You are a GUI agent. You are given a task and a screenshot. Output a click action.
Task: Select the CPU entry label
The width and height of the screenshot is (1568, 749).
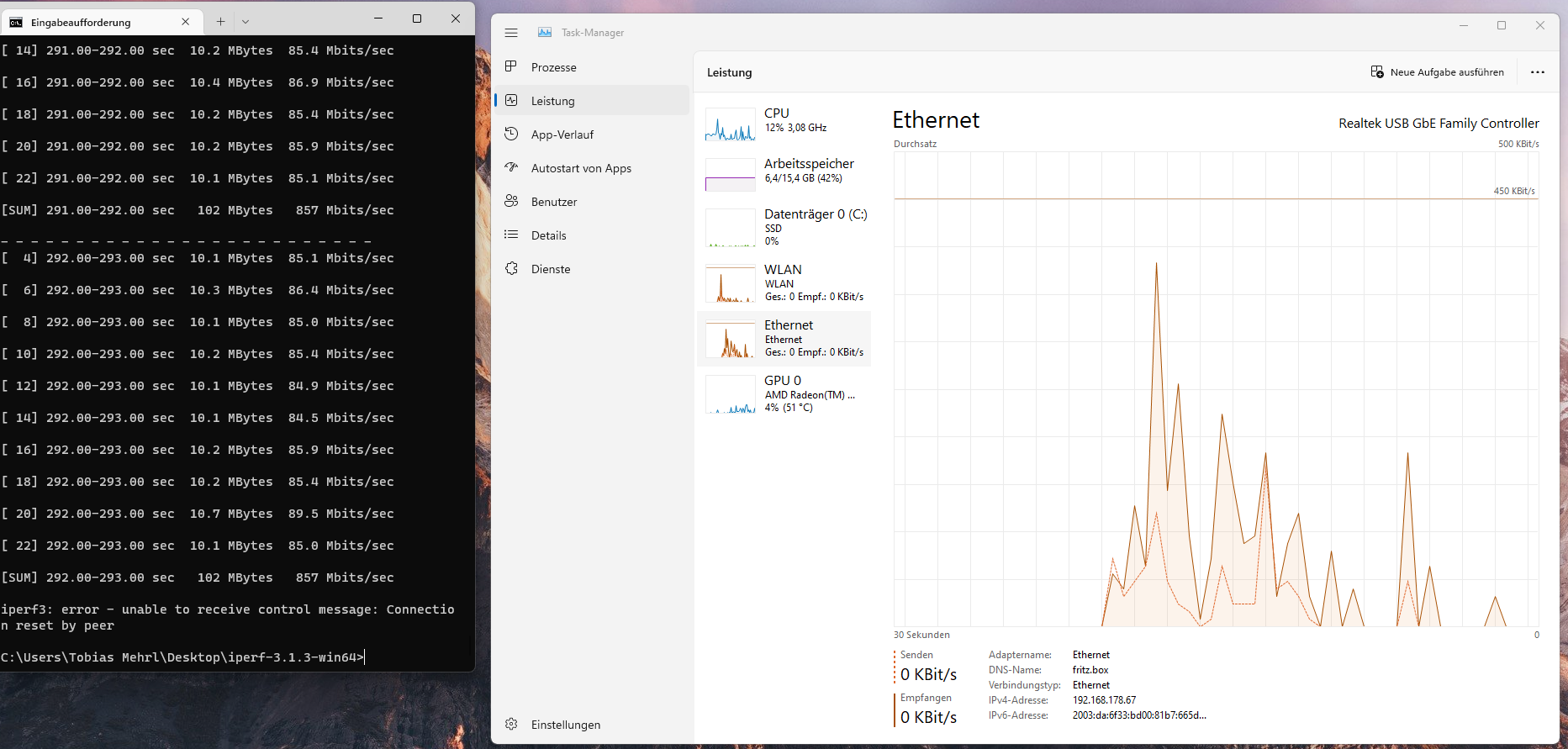pyautogui.click(x=777, y=113)
